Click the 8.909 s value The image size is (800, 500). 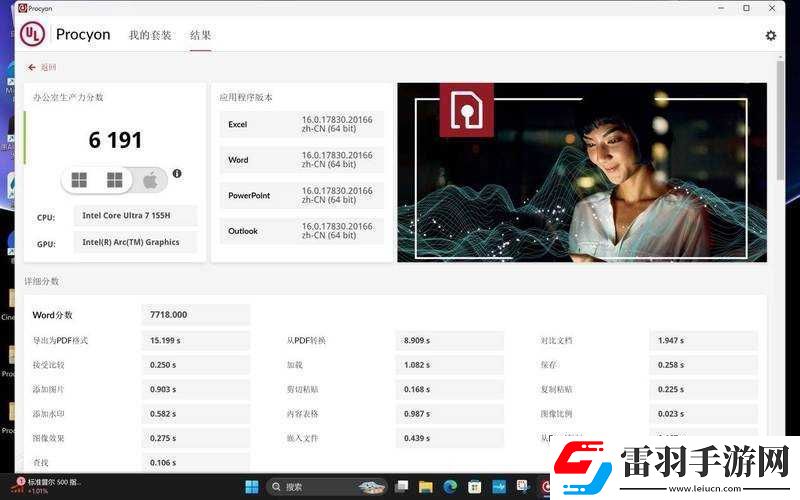[450, 340]
